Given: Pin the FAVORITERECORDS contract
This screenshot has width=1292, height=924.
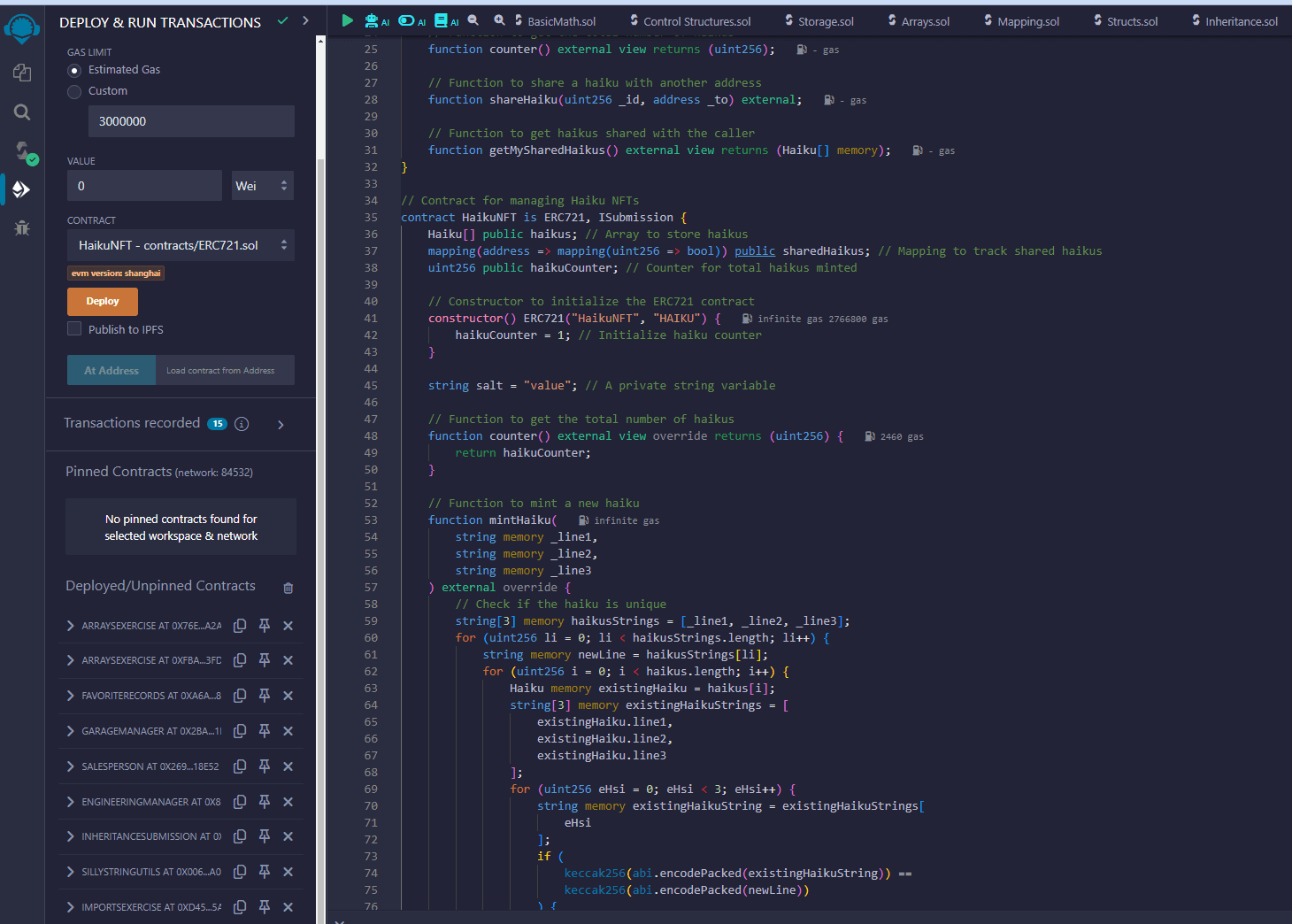Looking at the screenshot, I should click(x=264, y=696).
